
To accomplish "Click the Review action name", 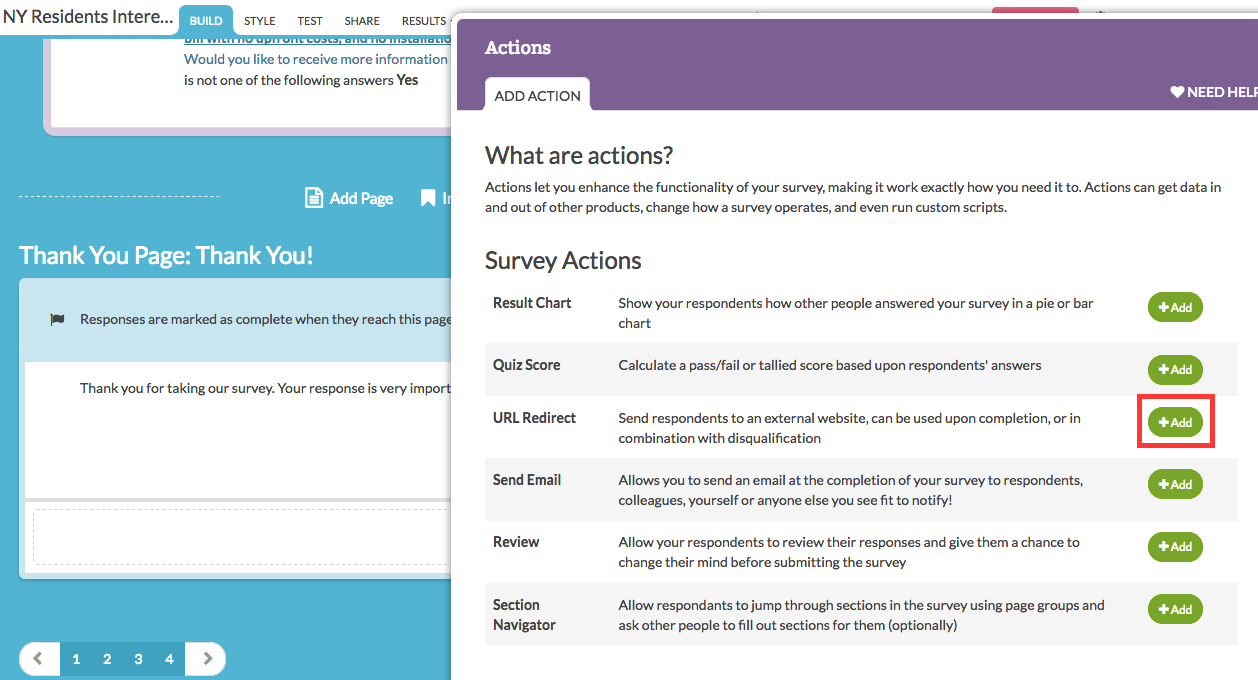I will tap(516, 542).
